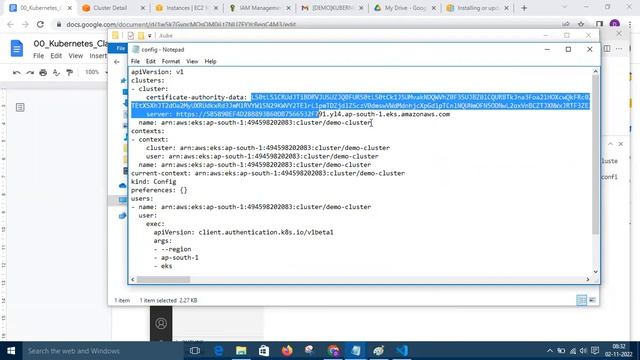Open Microsoft Store from taskbar
This screenshot has height=360, width=640.
tap(264, 351)
